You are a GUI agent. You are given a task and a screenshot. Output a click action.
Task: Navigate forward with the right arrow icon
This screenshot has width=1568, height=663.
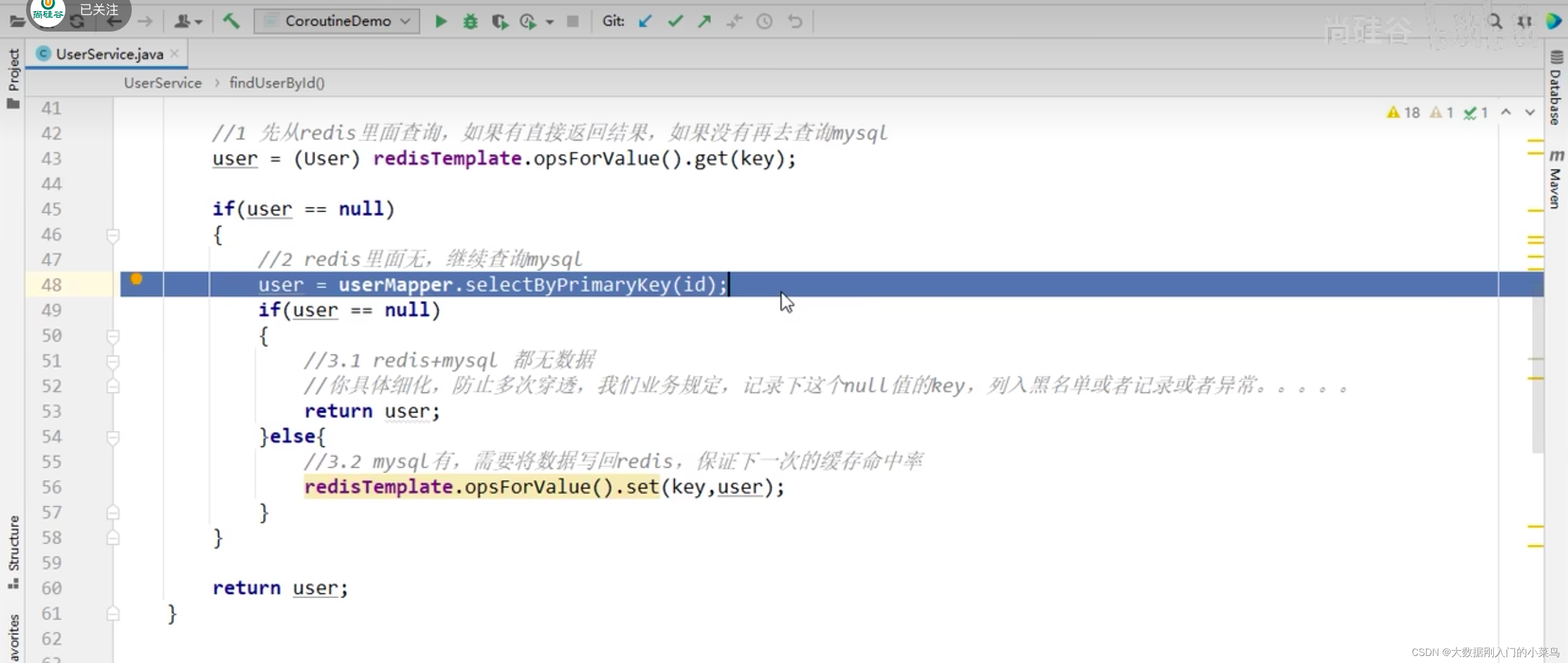[145, 22]
